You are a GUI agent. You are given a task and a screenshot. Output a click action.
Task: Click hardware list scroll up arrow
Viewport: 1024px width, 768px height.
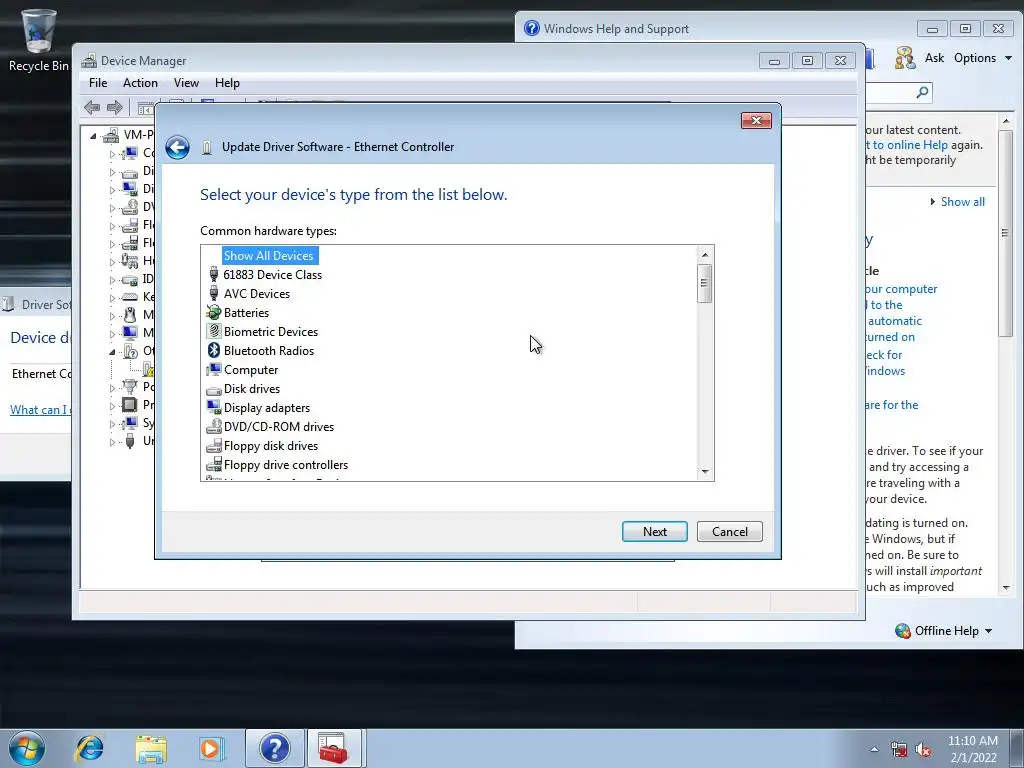point(705,255)
